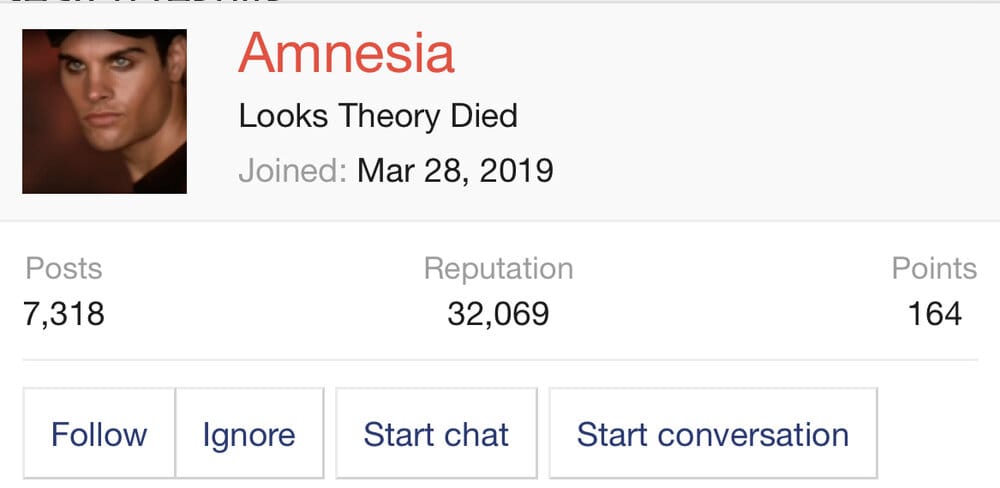Click the Amnesia username link

tap(346, 52)
